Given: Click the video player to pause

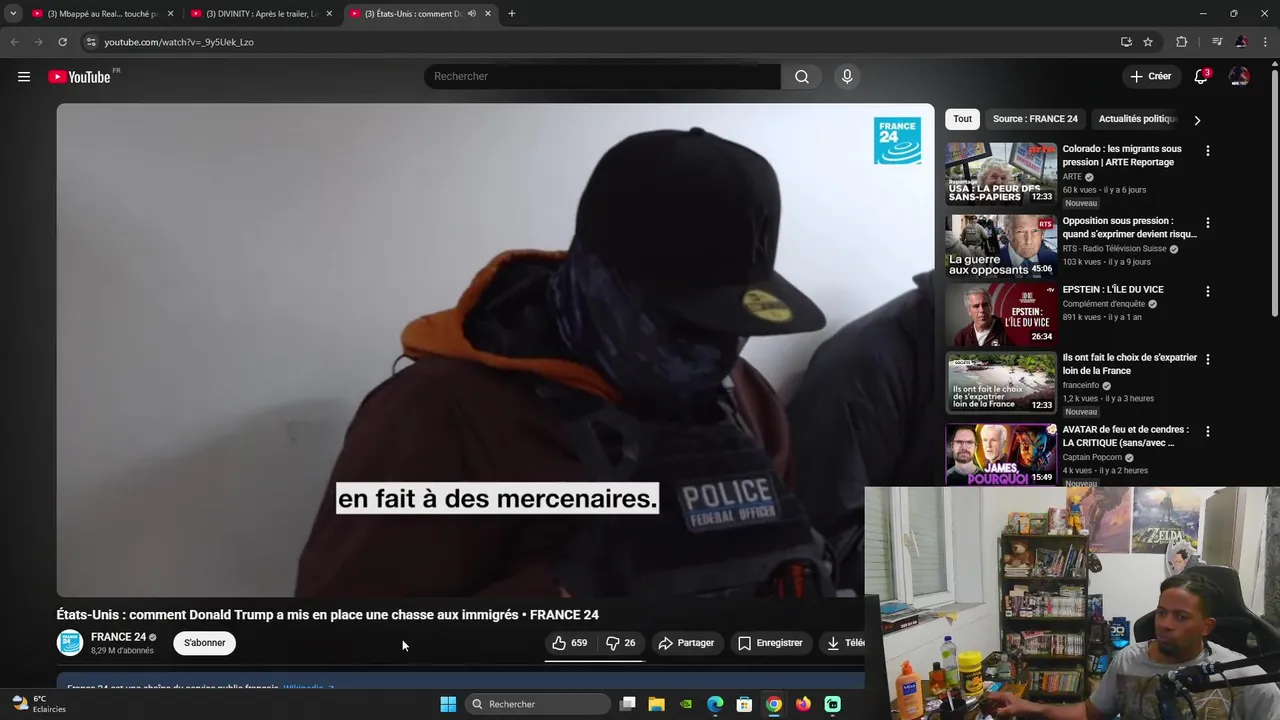Looking at the screenshot, I should [x=495, y=350].
